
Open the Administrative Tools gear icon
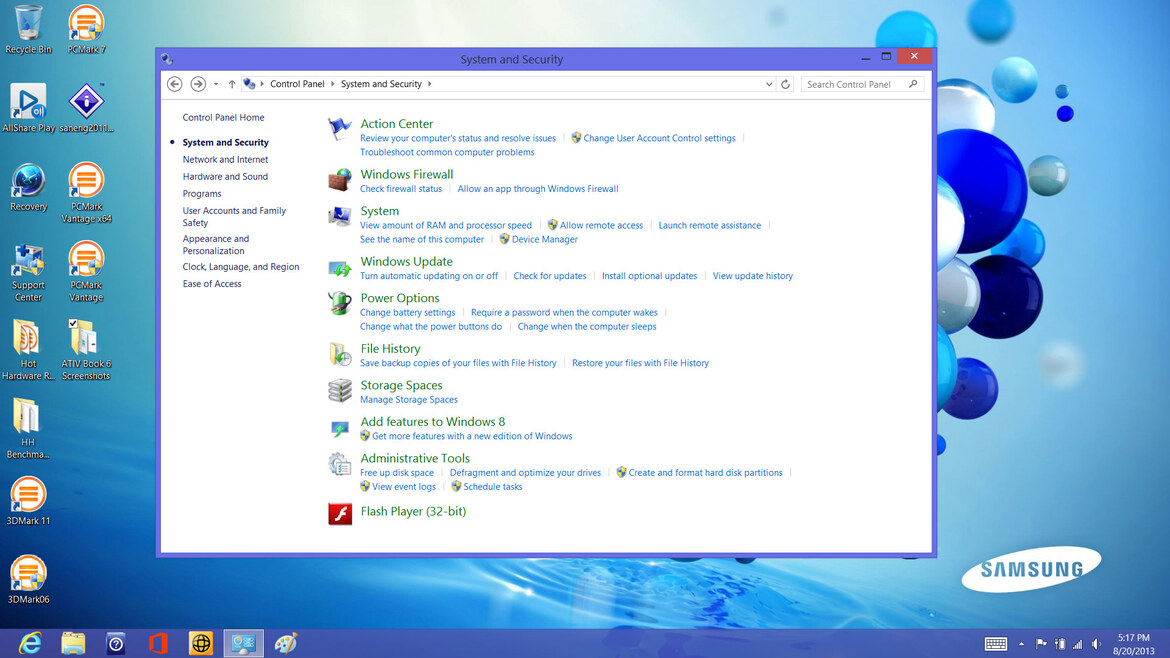click(x=340, y=464)
